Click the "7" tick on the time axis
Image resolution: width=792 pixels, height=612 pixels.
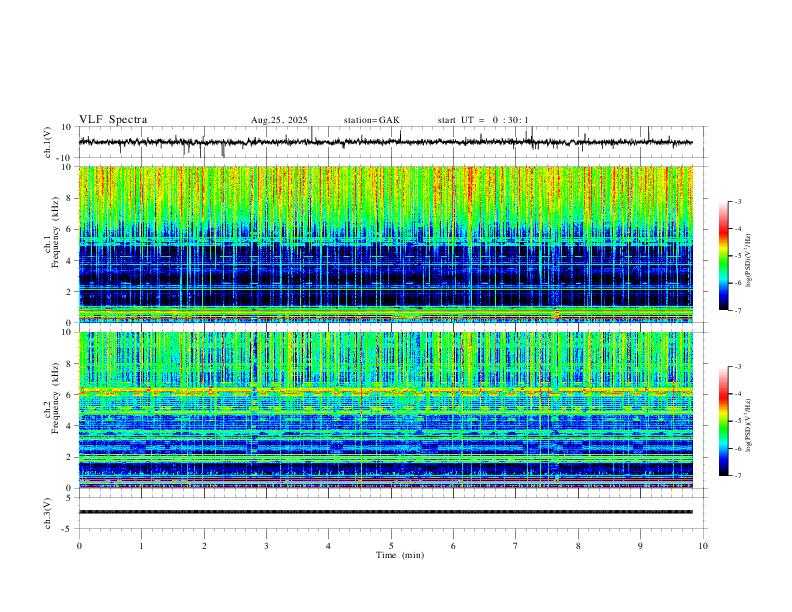click(516, 546)
